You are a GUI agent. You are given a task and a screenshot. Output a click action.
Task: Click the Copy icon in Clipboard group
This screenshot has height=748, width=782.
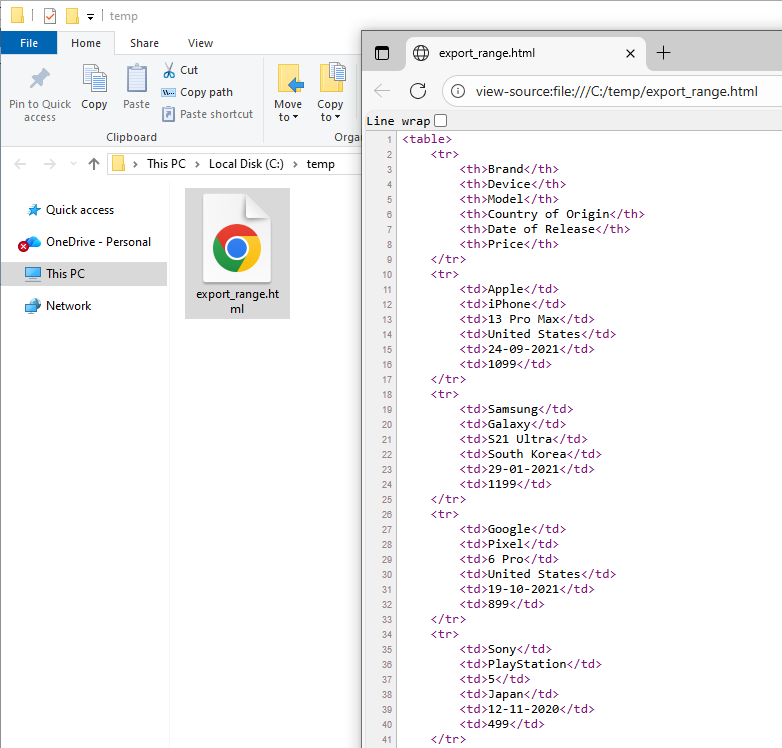pos(94,79)
